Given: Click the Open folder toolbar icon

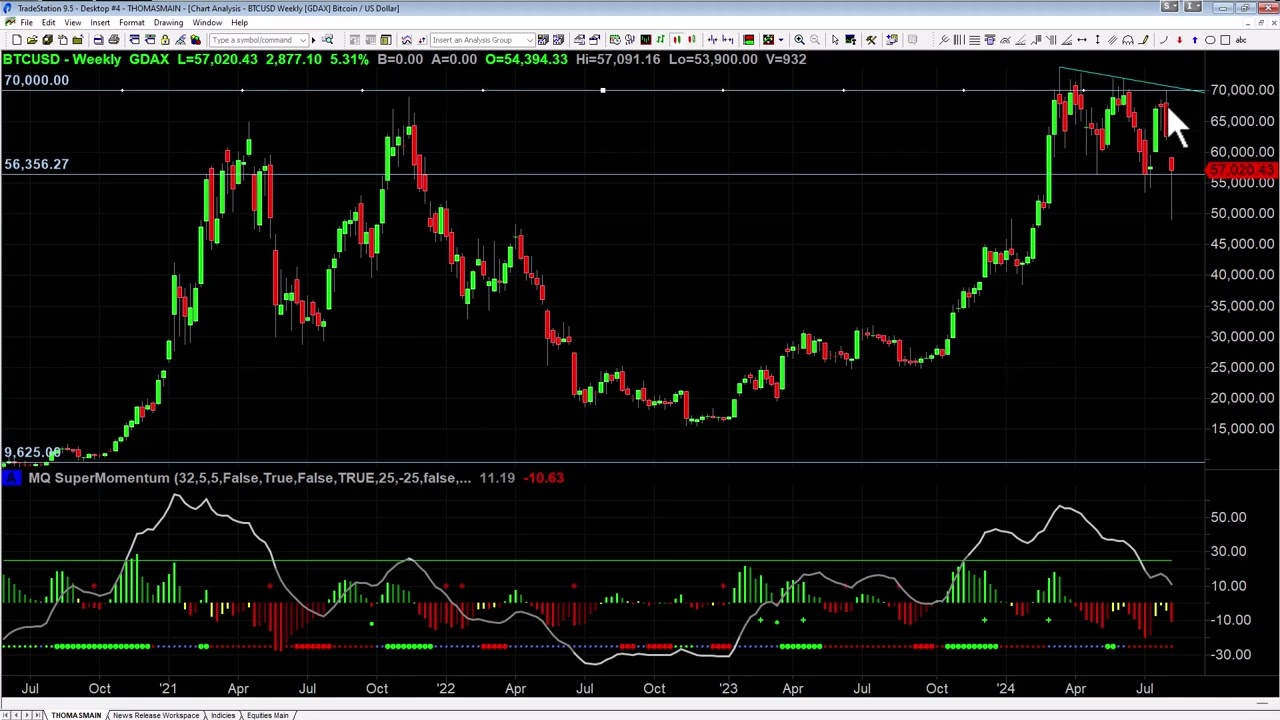Looking at the screenshot, I should (32, 40).
